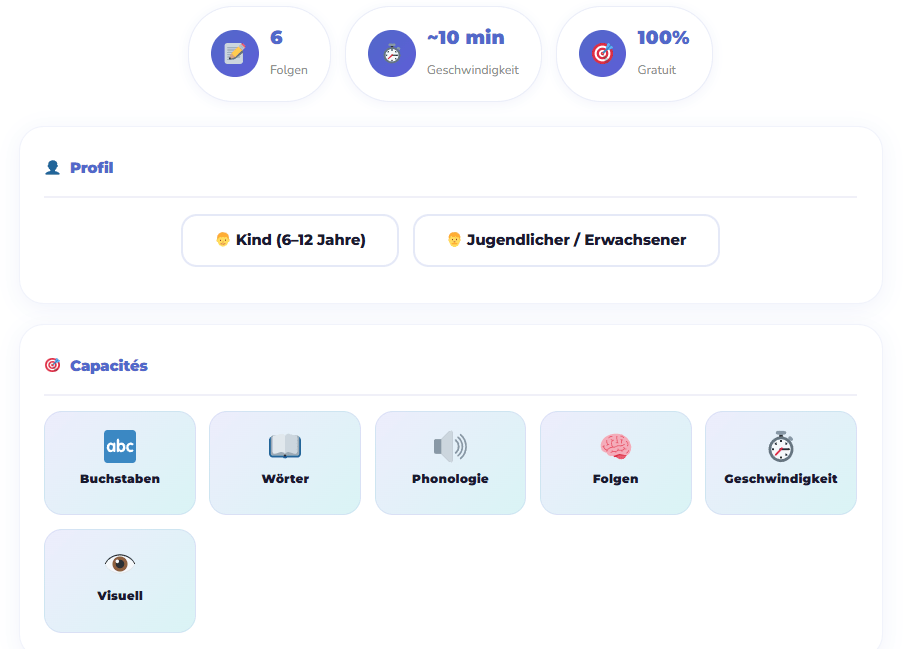Click the Capacités section heading
This screenshot has width=907, height=649.
109,366
